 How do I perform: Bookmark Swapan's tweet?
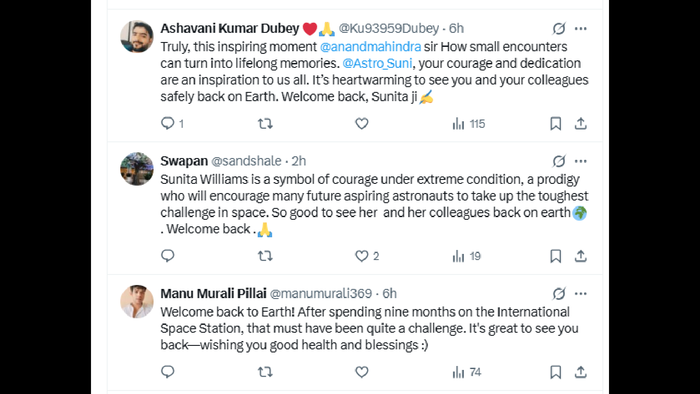(555, 256)
